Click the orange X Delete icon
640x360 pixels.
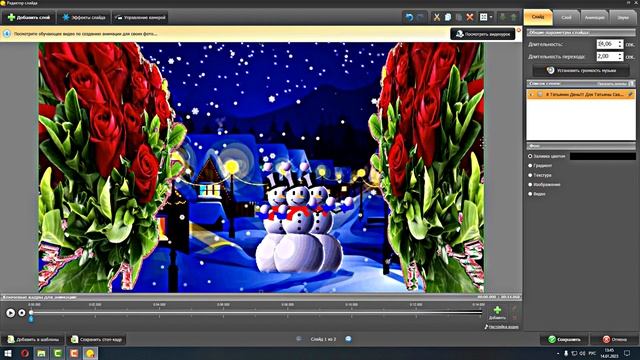coord(470,17)
